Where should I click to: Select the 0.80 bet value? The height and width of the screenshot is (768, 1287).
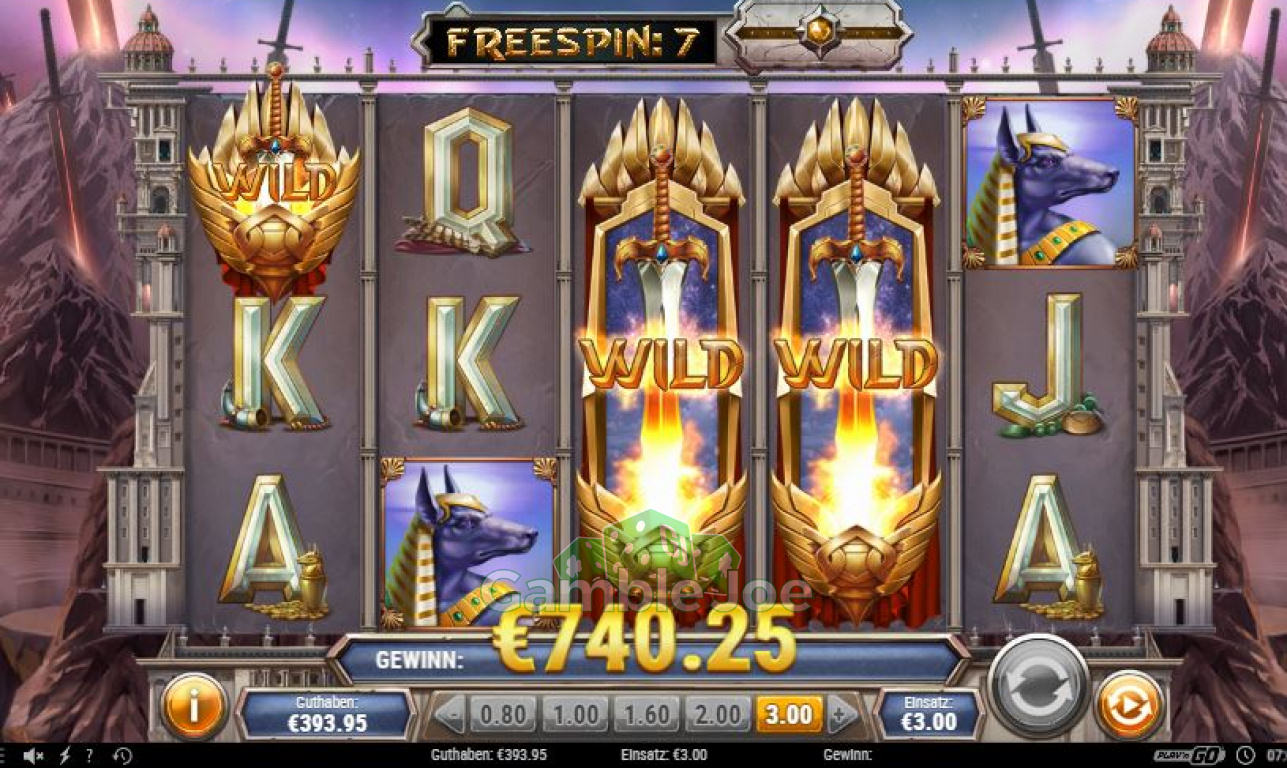coord(502,715)
